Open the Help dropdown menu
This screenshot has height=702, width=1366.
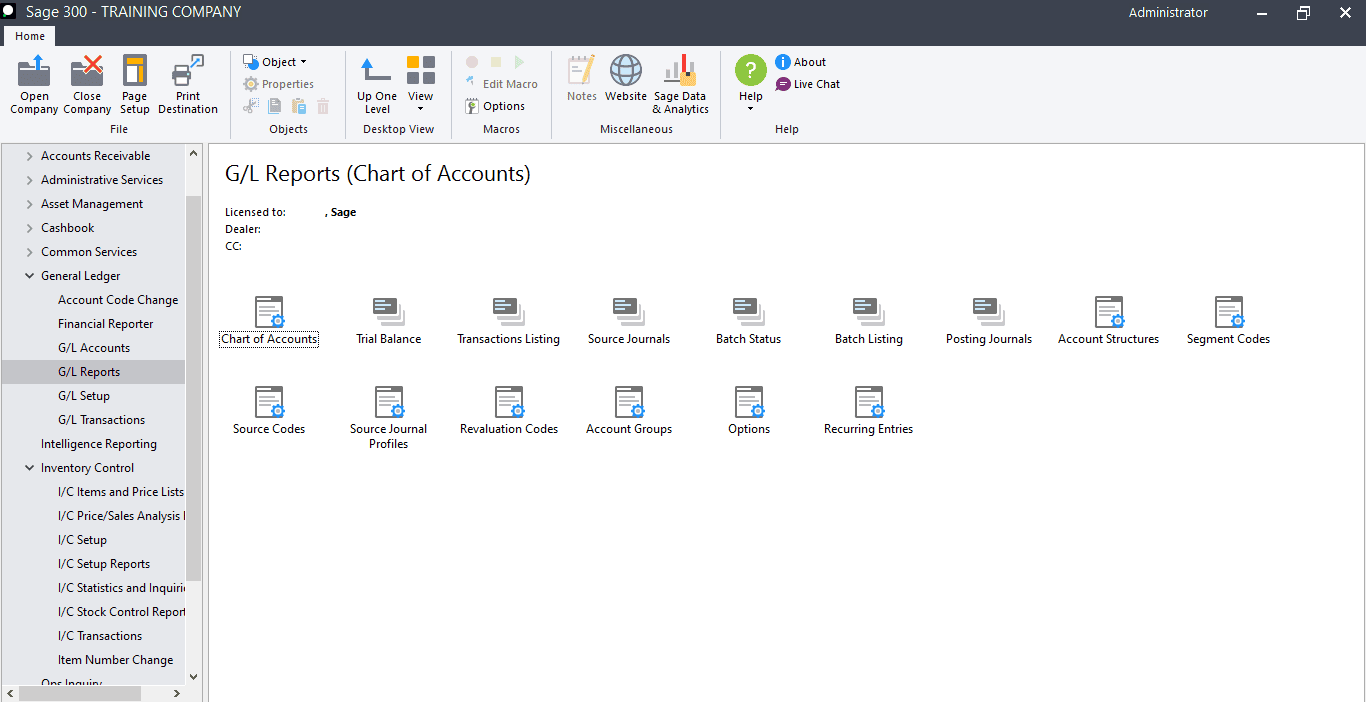click(751, 85)
